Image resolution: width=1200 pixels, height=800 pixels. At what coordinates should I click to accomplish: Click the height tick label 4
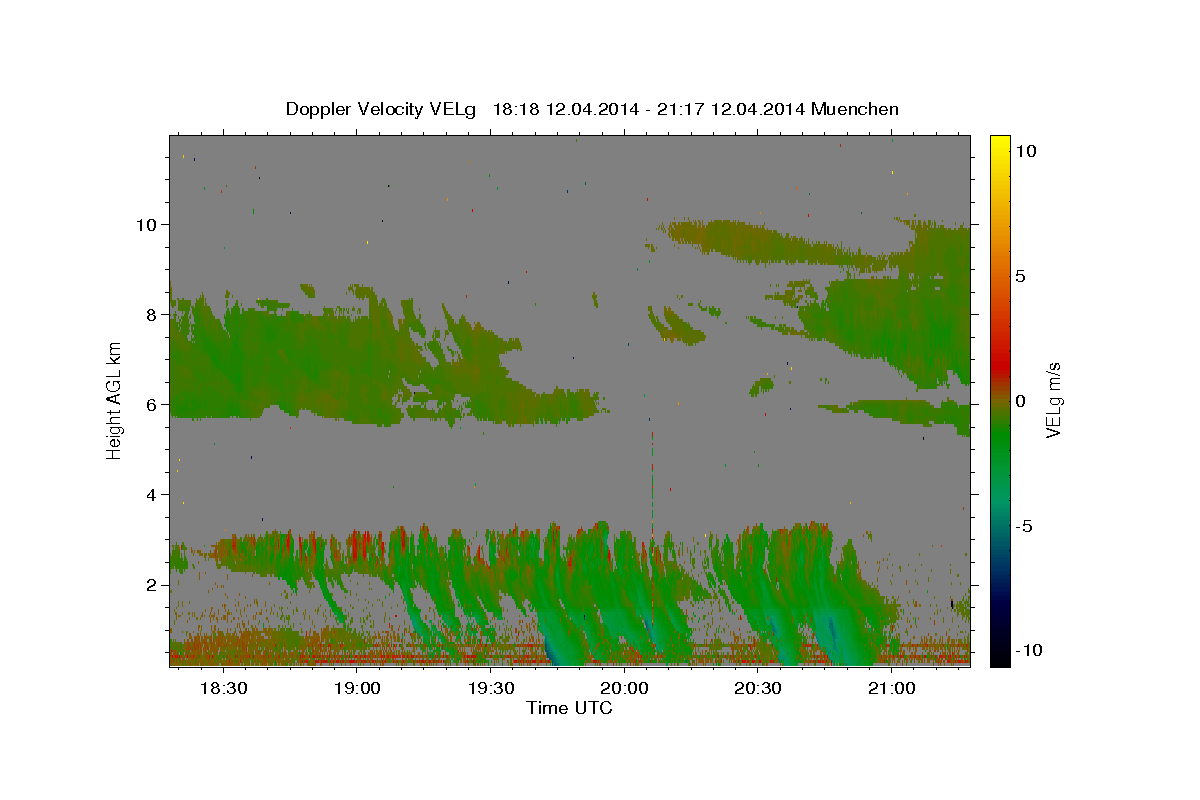point(153,494)
